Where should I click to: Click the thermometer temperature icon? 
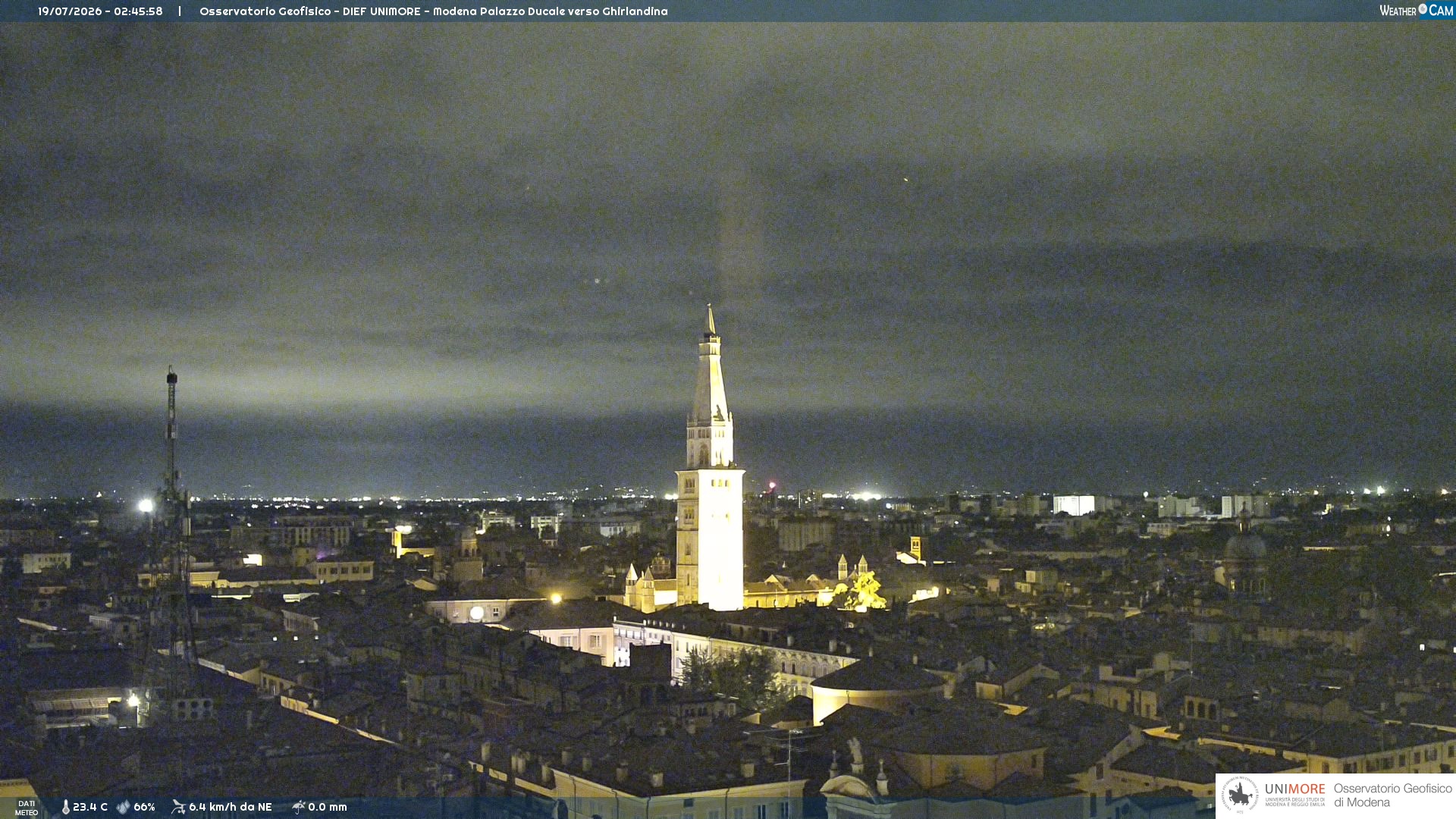click(66, 807)
